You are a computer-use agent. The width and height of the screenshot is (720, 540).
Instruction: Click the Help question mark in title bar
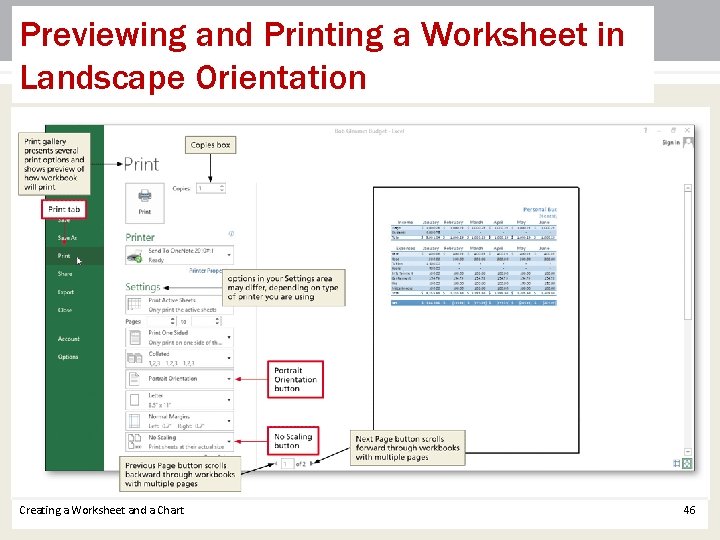(645, 130)
